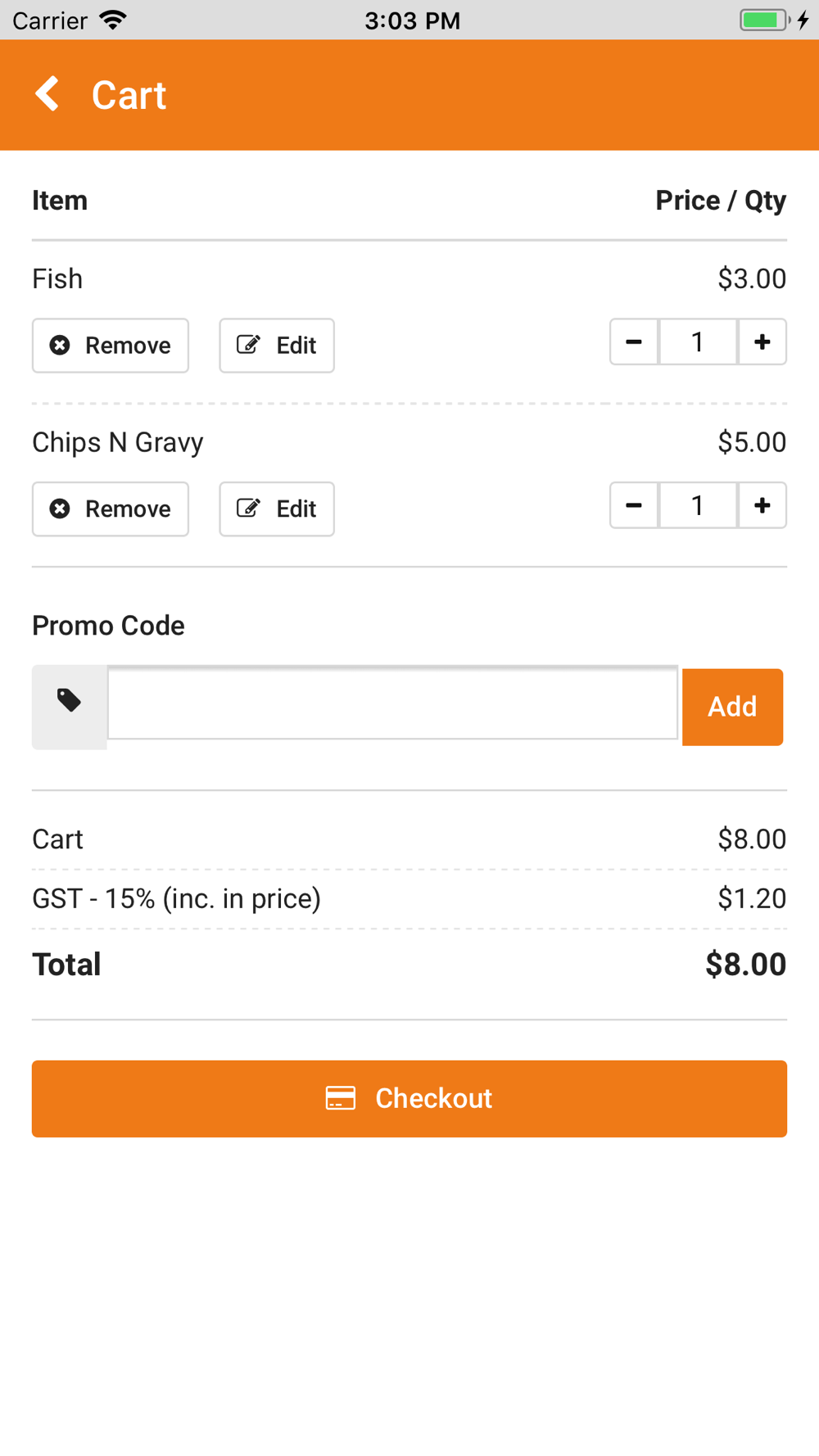Increase Chips N Gravy quantity

(762, 506)
